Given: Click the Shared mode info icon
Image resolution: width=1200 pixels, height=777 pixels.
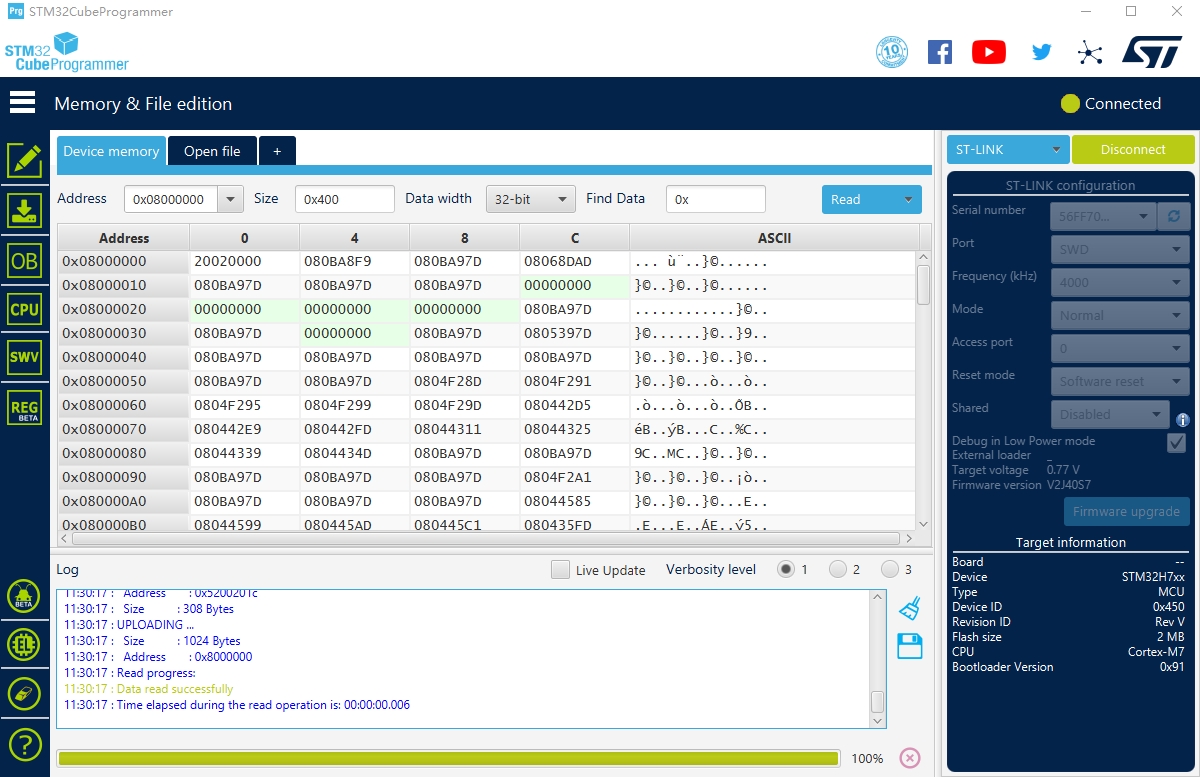Looking at the screenshot, I should [1182, 420].
